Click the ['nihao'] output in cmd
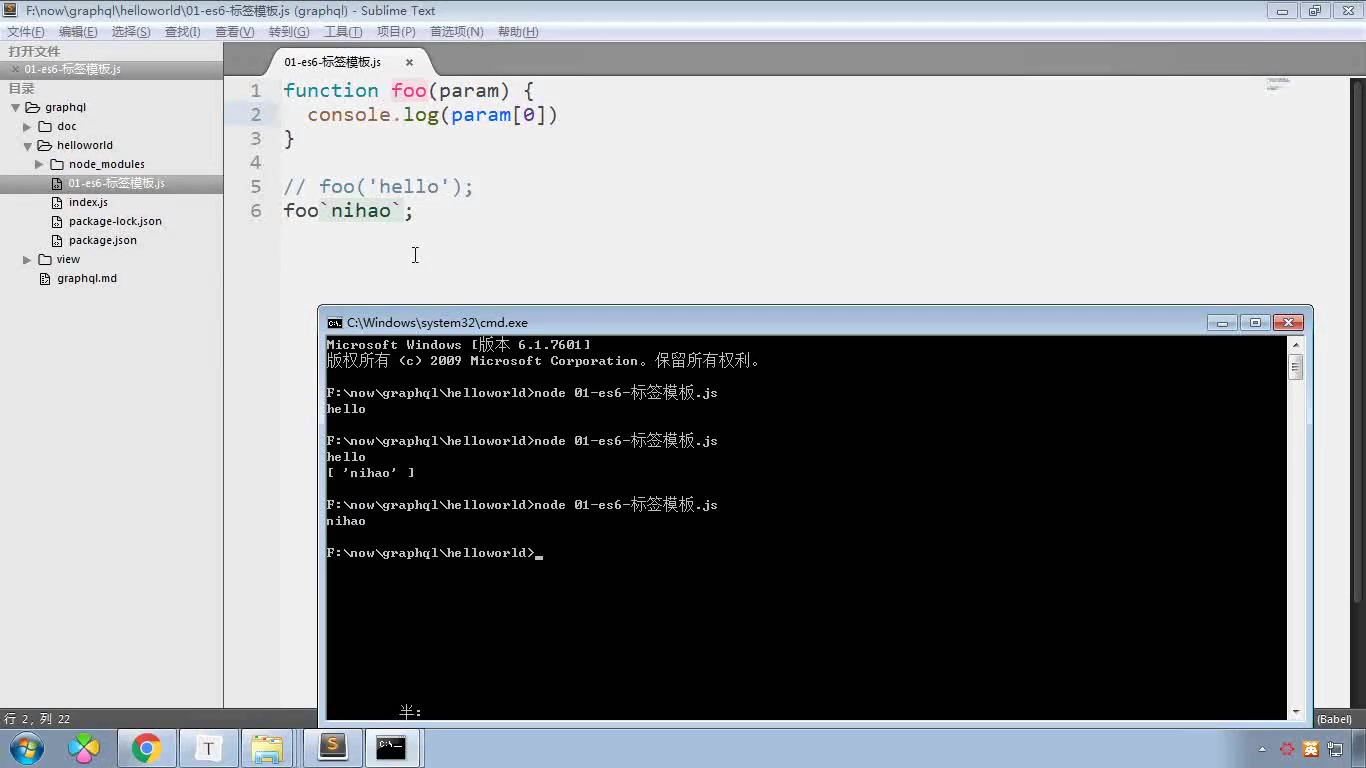The image size is (1366, 768). 370,473
